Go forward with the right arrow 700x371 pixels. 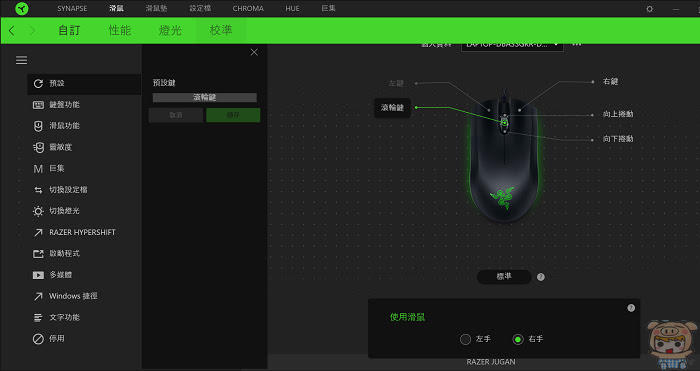[32, 30]
